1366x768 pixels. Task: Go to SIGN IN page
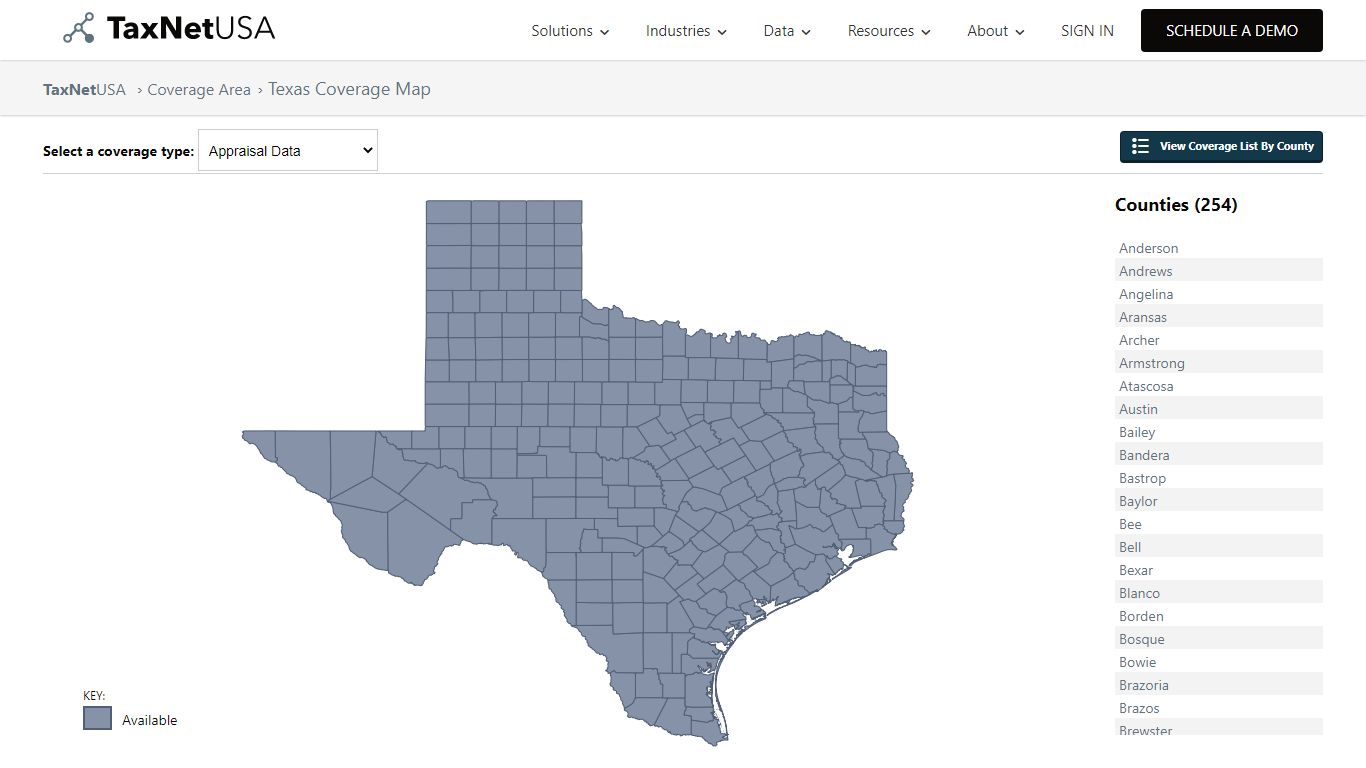click(1087, 31)
